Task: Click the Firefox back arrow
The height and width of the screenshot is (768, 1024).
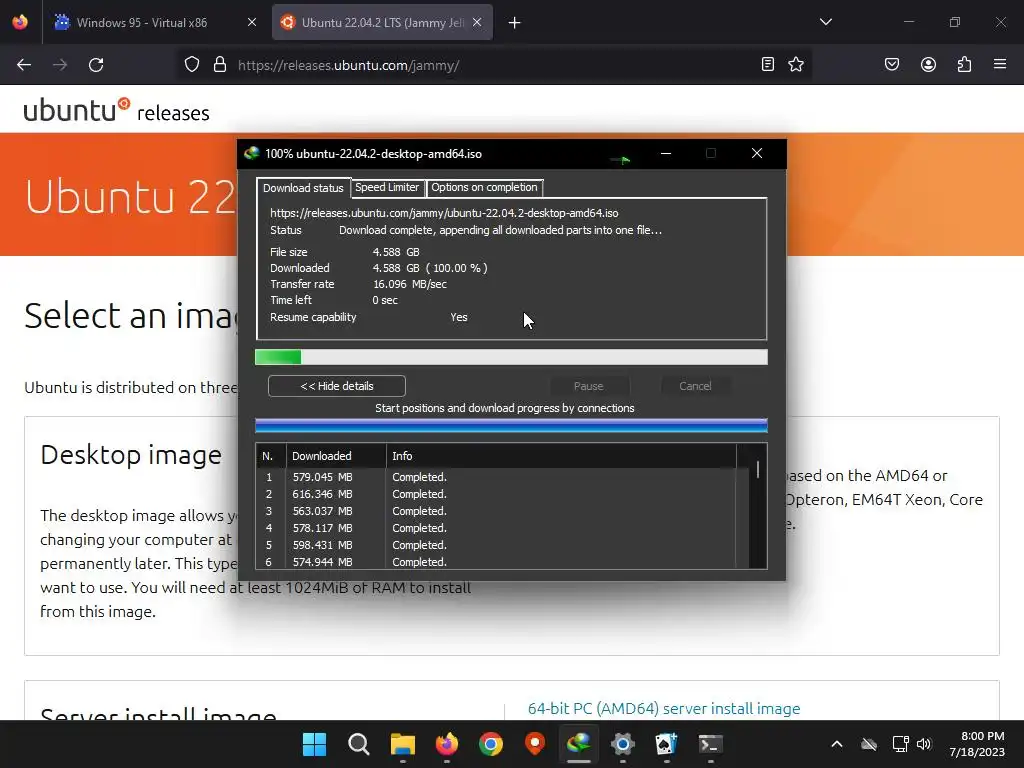Action: (x=24, y=65)
